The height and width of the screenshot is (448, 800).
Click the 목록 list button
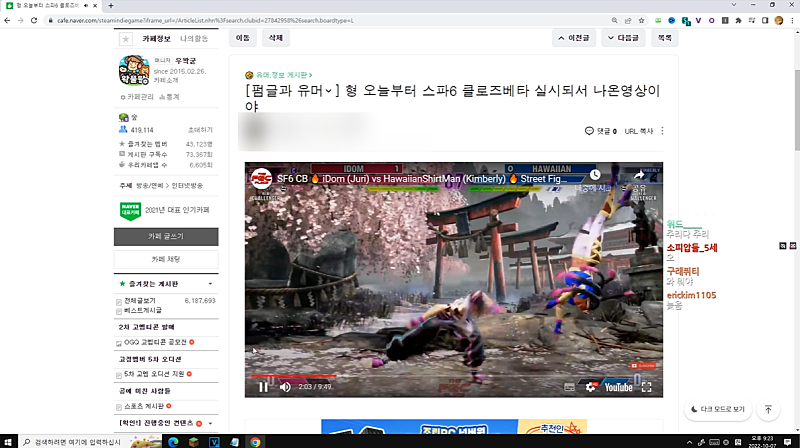click(664, 38)
